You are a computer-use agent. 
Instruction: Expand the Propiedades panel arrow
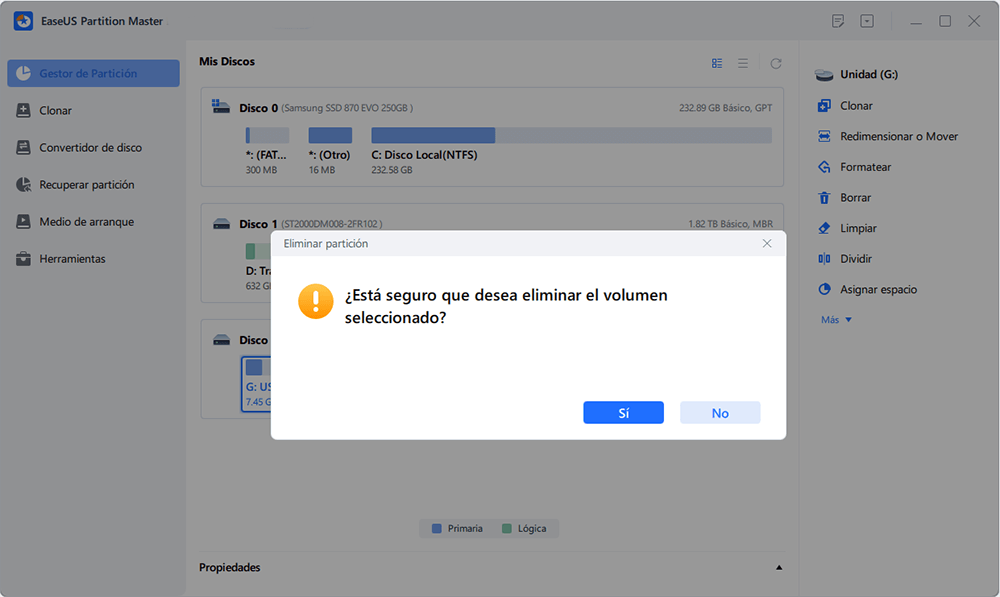[779, 568]
